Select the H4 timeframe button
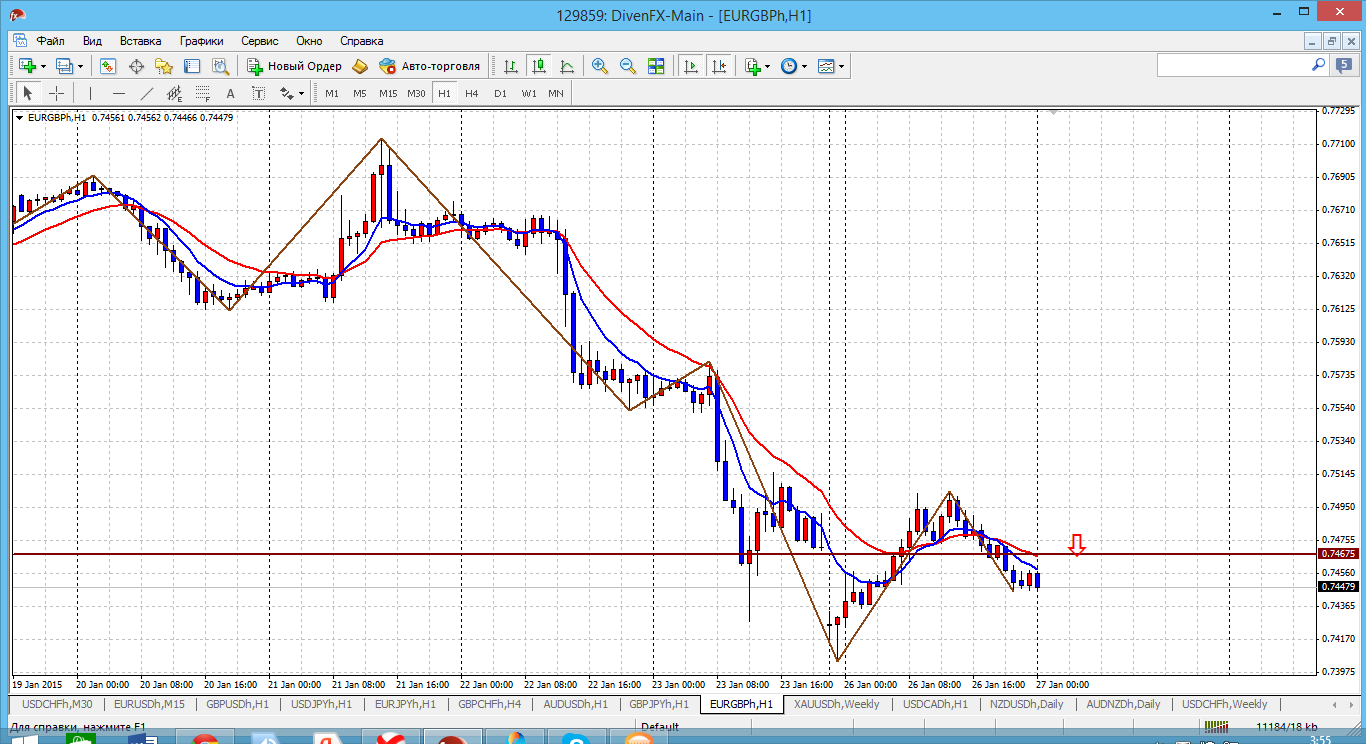This screenshot has height=744, width=1369. point(472,93)
